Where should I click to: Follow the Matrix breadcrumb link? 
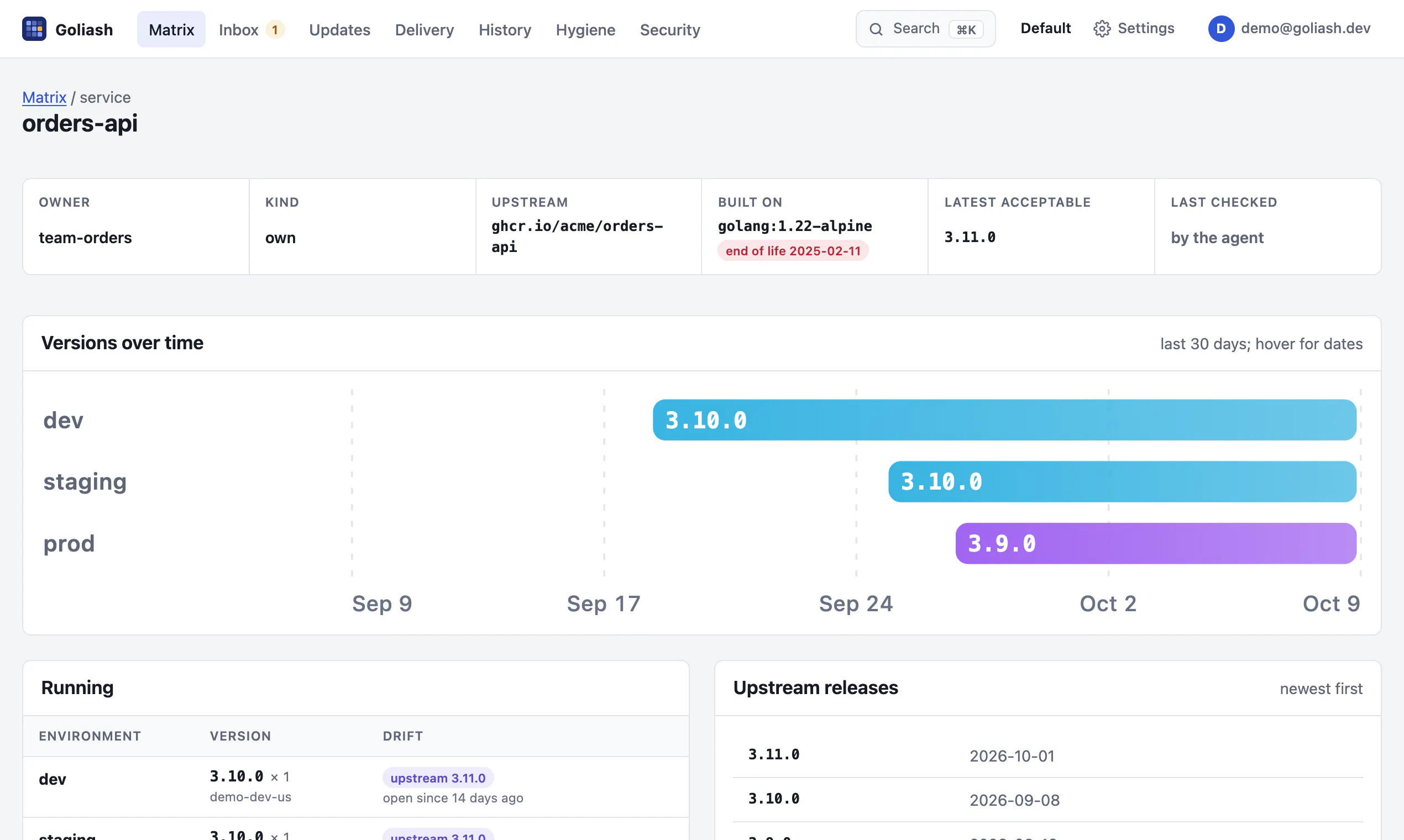click(44, 97)
